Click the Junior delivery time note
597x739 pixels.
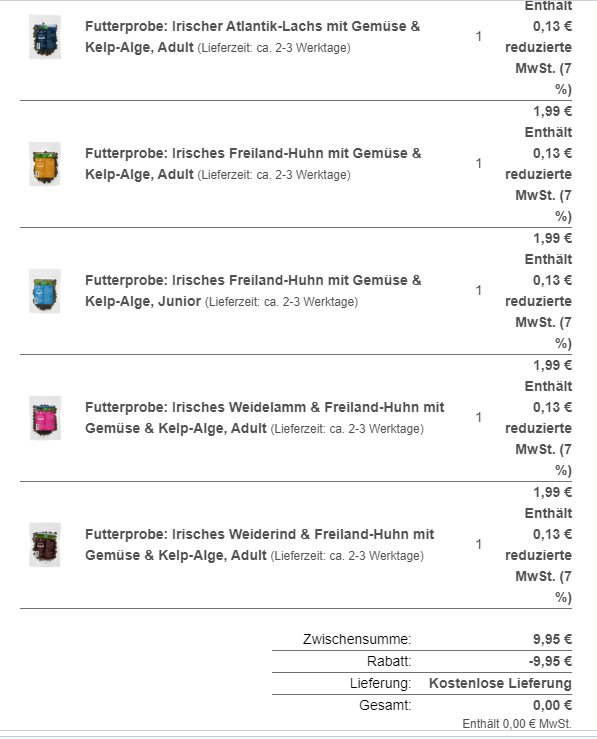click(x=281, y=302)
